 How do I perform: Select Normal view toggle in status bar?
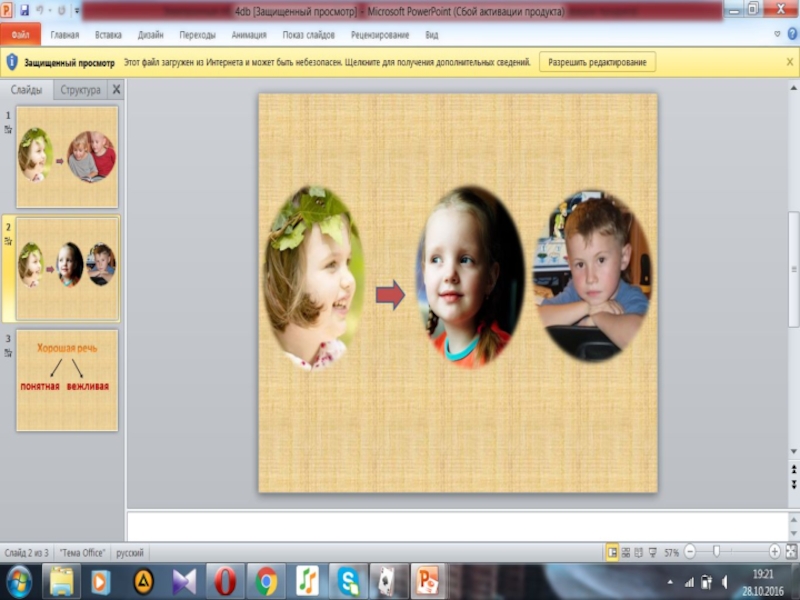[x=612, y=552]
